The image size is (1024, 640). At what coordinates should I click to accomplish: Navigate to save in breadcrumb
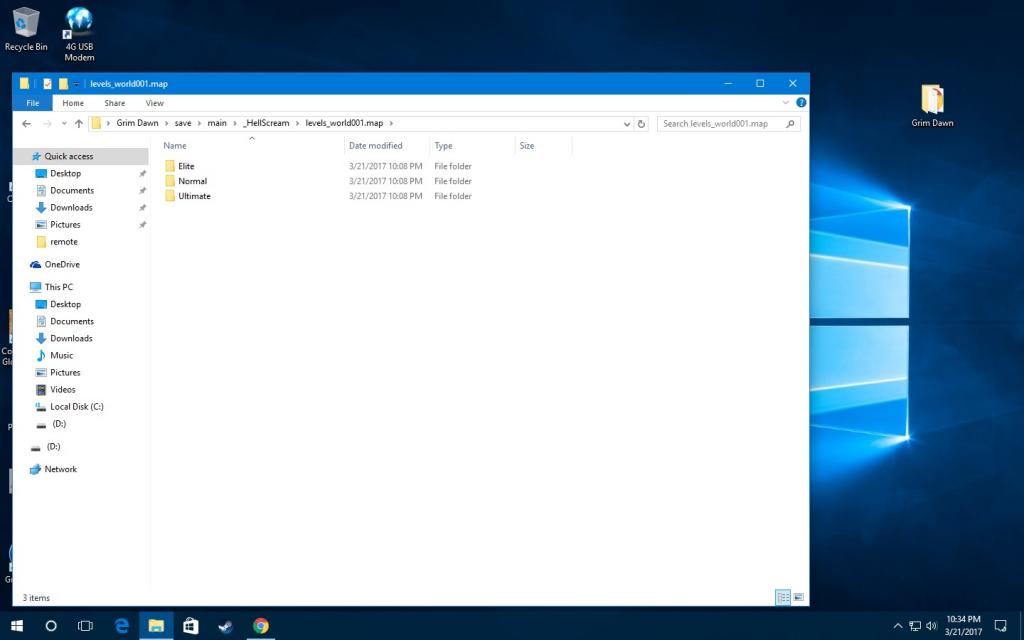(183, 123)
